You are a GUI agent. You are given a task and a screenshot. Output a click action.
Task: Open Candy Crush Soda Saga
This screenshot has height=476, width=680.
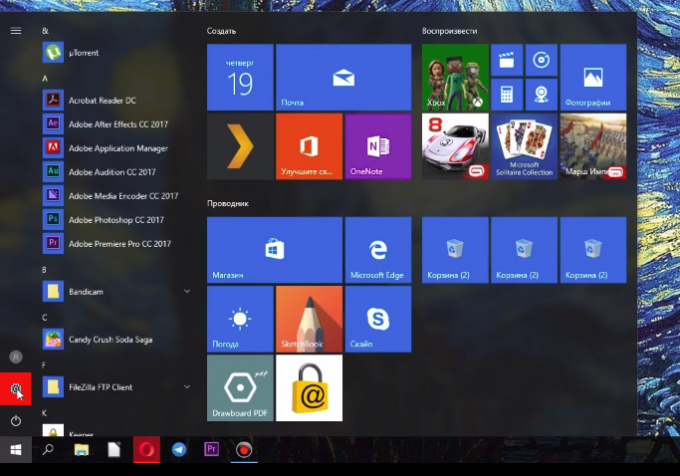116,339
